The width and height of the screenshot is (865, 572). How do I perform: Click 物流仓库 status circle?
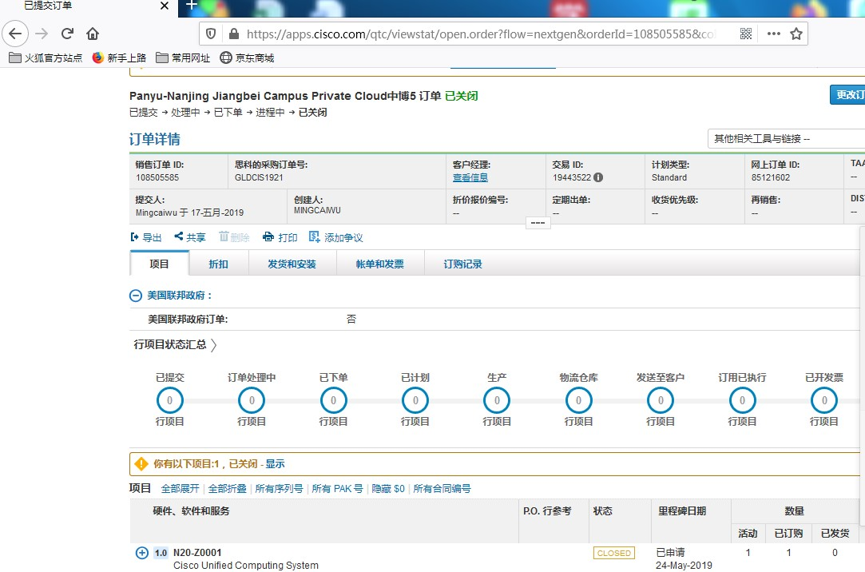[x=579, y=400]
